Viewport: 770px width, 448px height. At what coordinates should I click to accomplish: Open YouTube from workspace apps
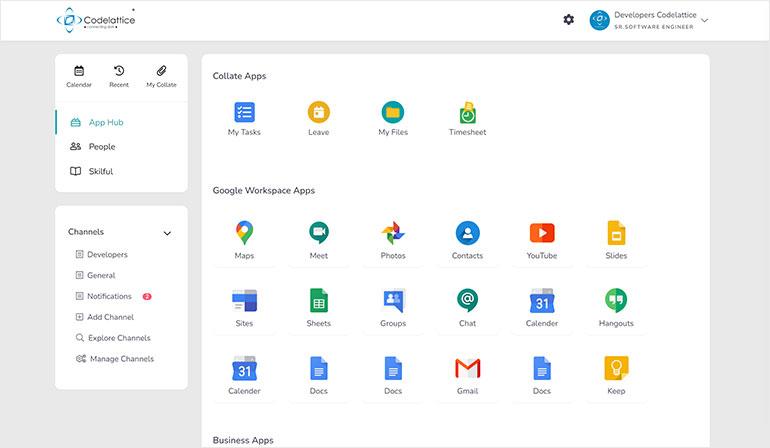(542, 240)
